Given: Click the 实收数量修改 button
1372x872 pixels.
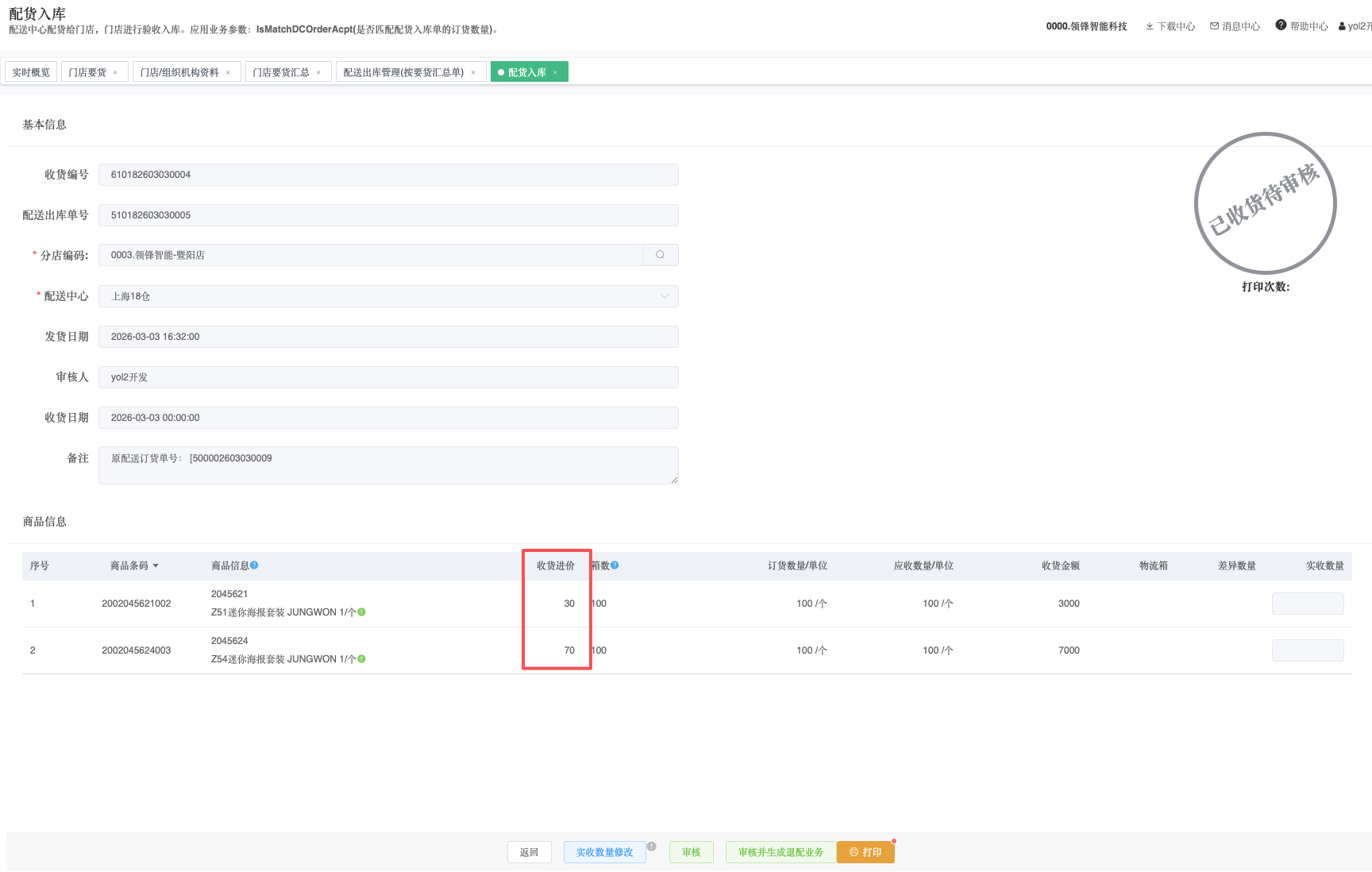Looking at the screenshot, I should (605, 852).
